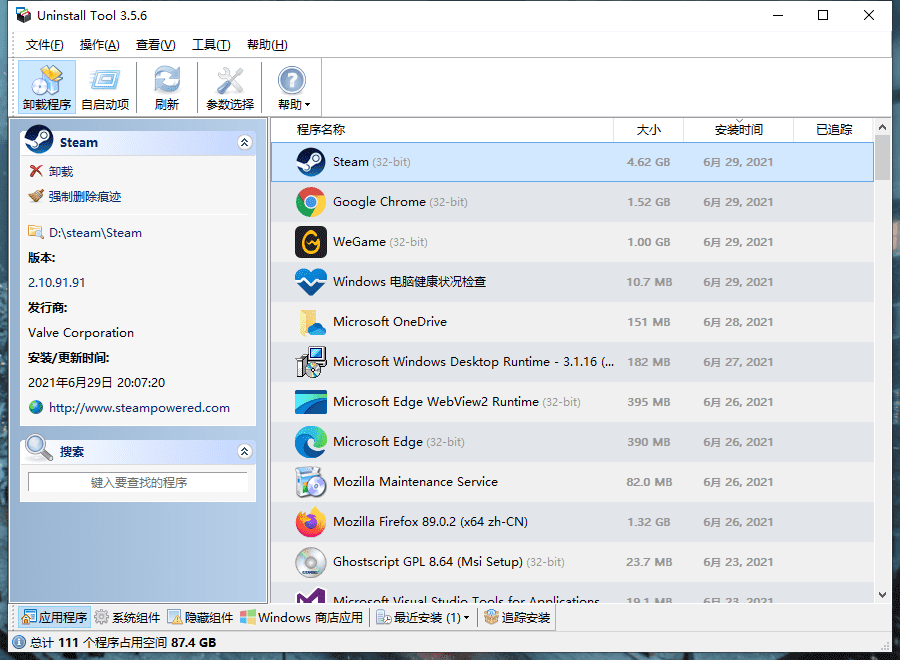Collapse the 搜索 search panel chevron
Screen dimensions: 900x660
tap(245, 452)
